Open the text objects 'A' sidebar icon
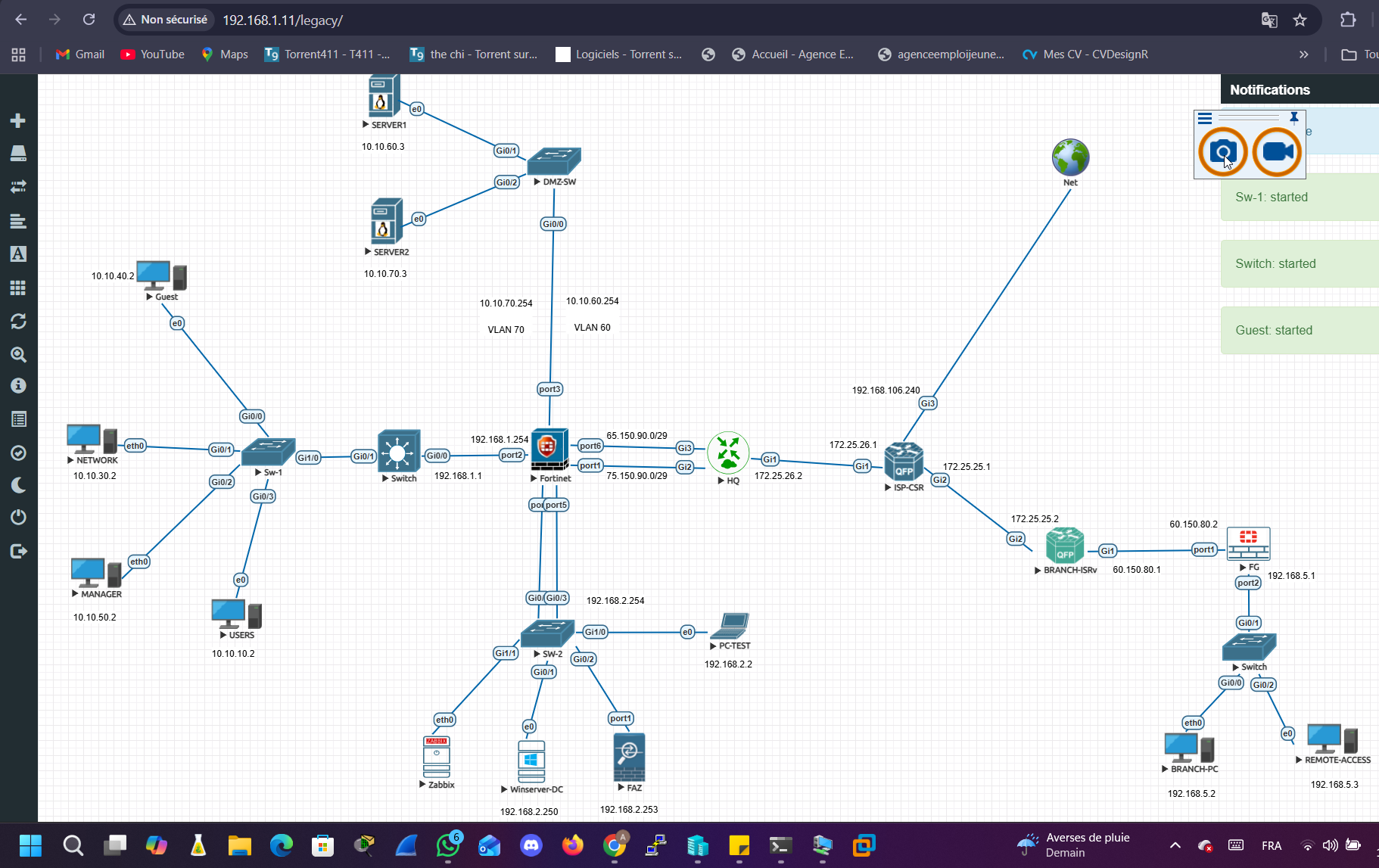The width and height of the screenshot is (1379, 868). click(18, 254)
